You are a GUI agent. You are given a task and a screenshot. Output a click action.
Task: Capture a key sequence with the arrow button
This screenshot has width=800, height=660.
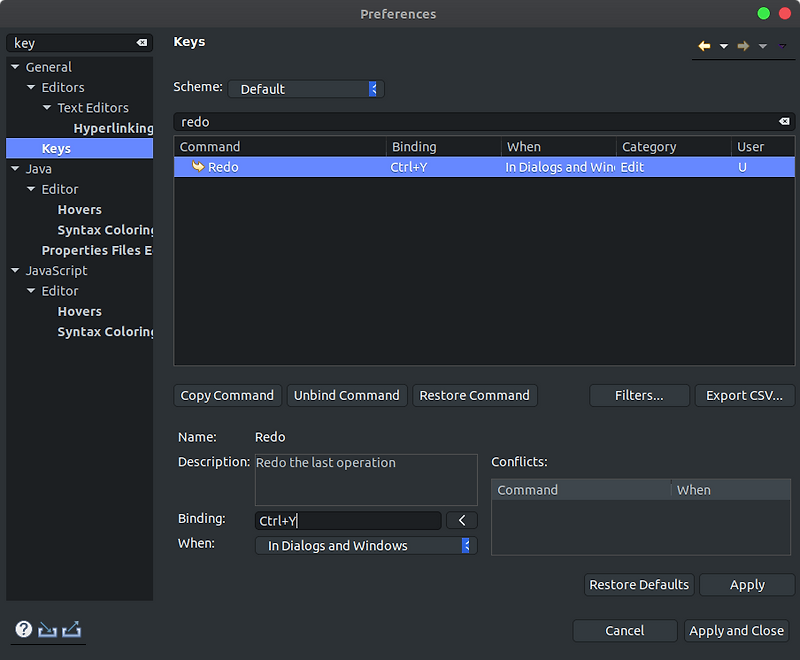(x=460, y=520)
